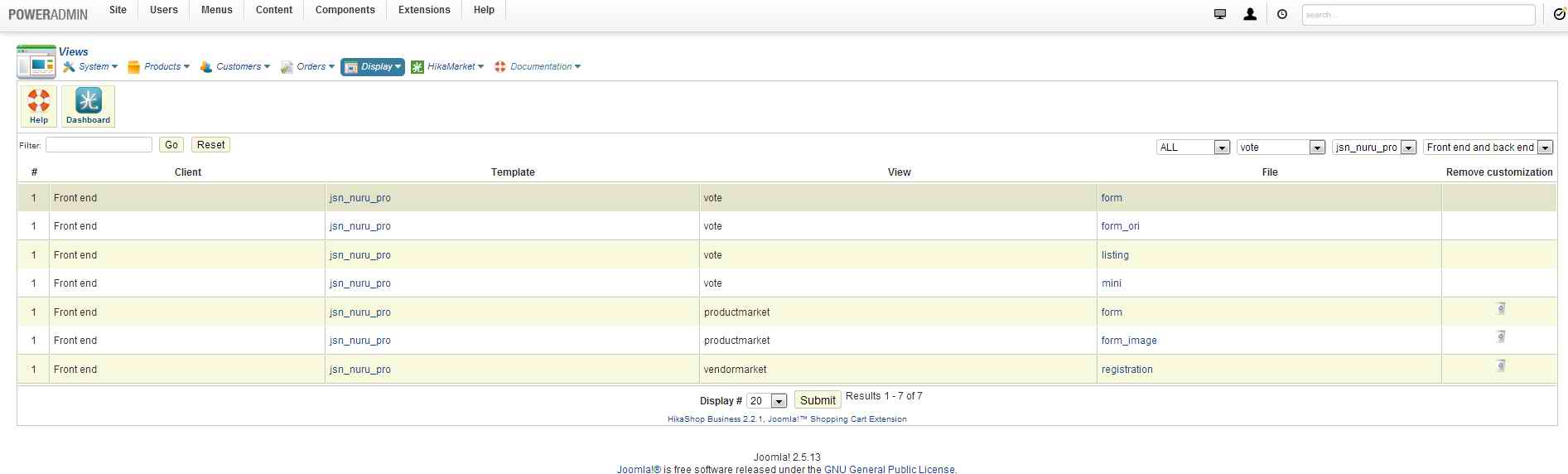
Task: Open the vote form file link
Action: point(1112,198)
